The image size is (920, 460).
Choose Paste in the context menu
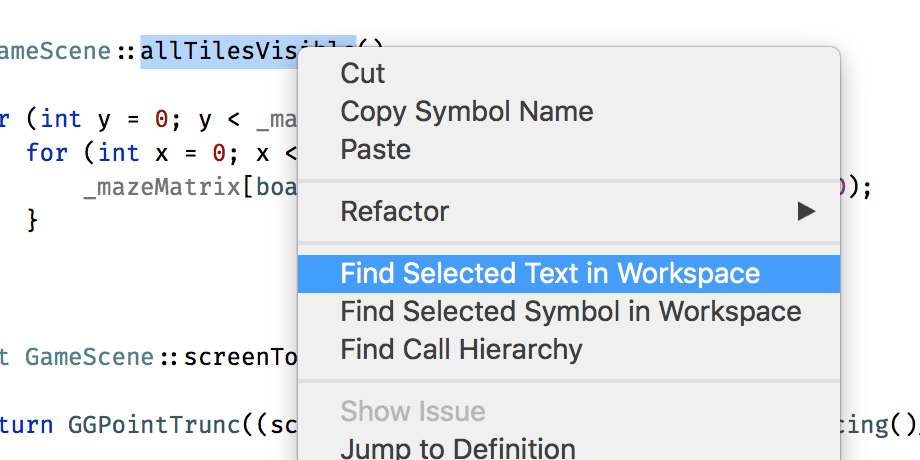coord(569,149)
